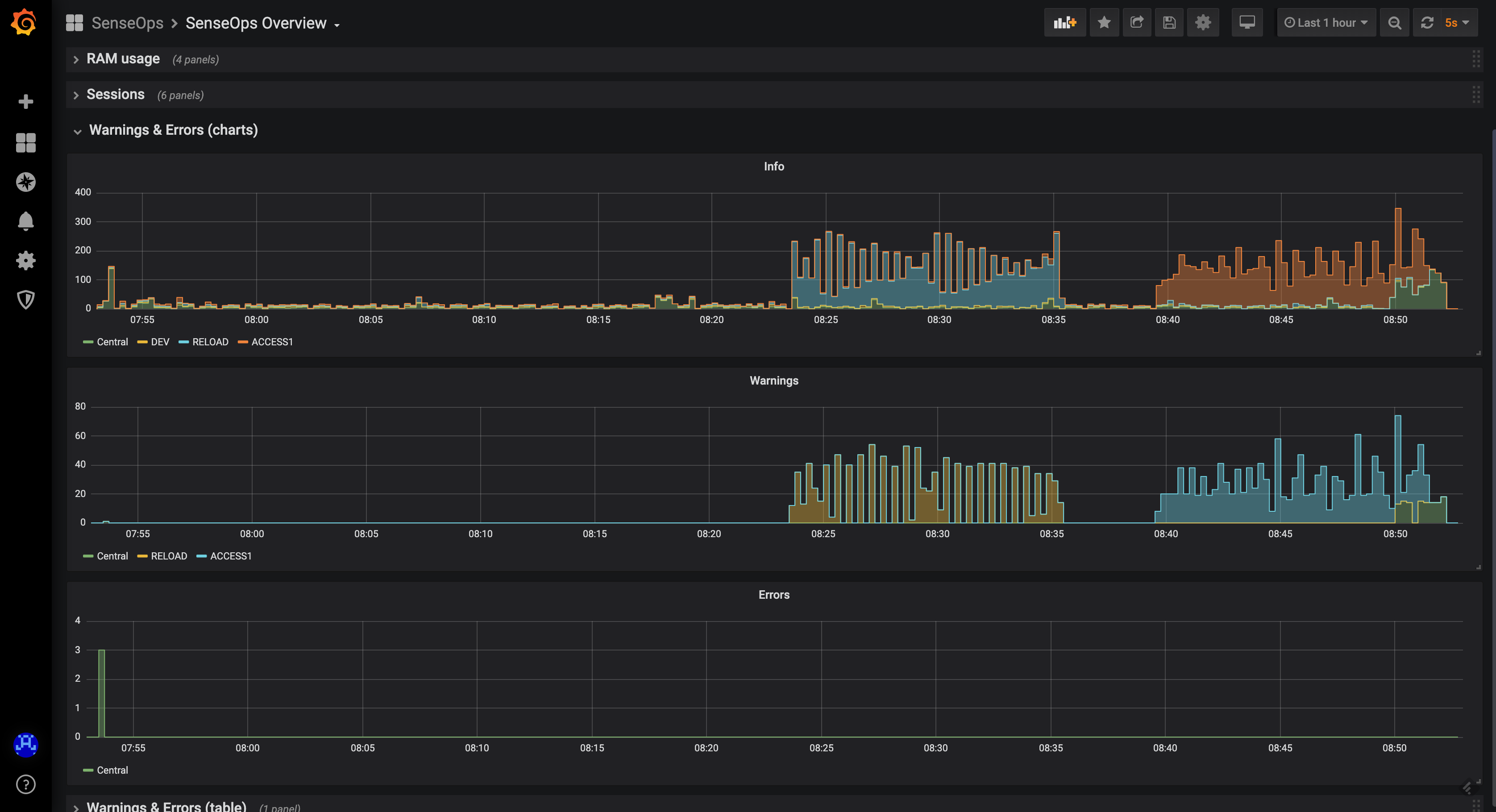Zoom out time range magnifier icon
The width and height of the screenshot is (1496, 812).
[x=1394, y=23]
